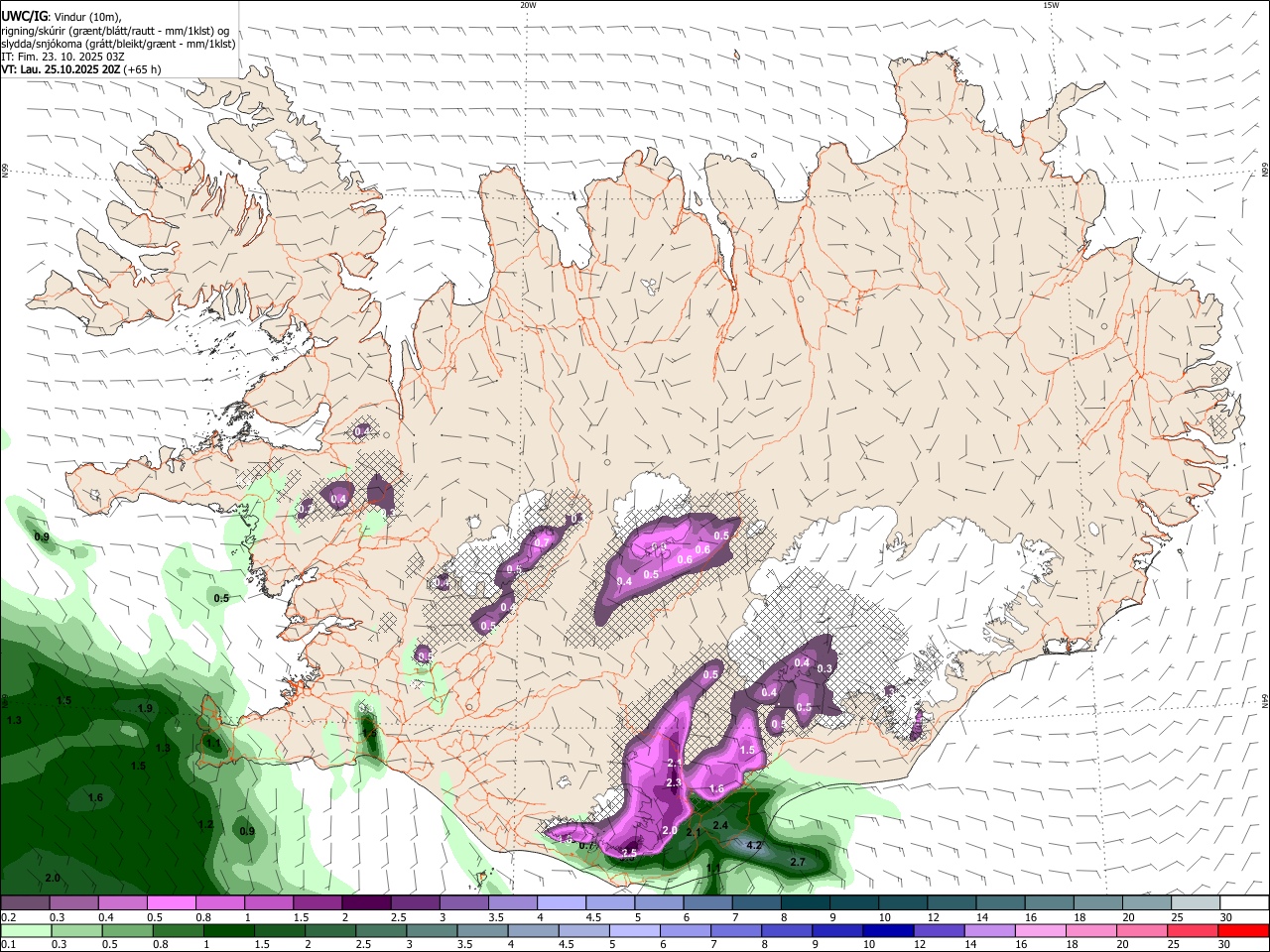1270x952 pixels.
Task: Pick the navy blue rain swatch at 10
Action: tap(886, 930)
